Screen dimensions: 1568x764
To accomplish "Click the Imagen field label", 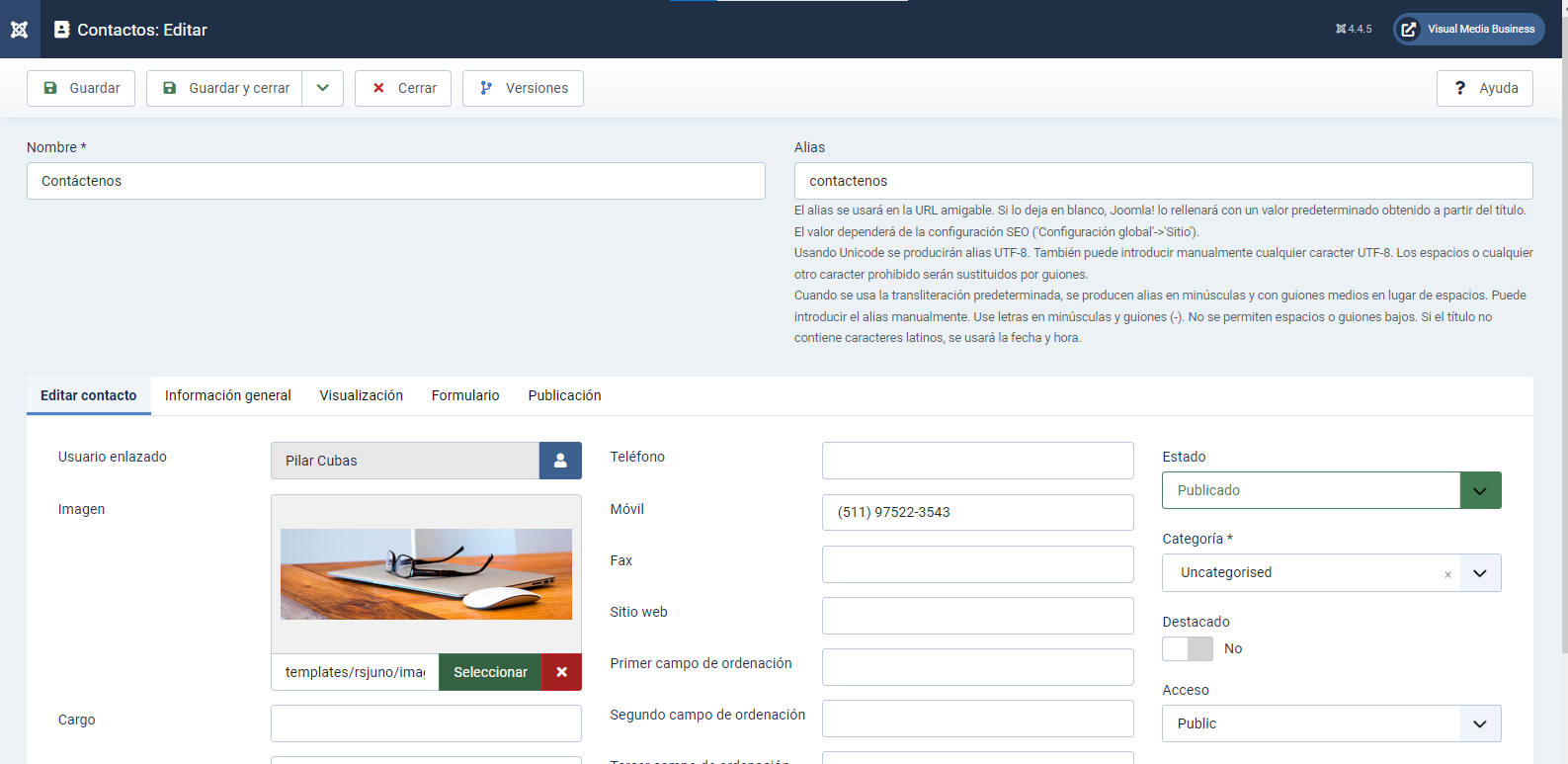I will pos(81,509).
